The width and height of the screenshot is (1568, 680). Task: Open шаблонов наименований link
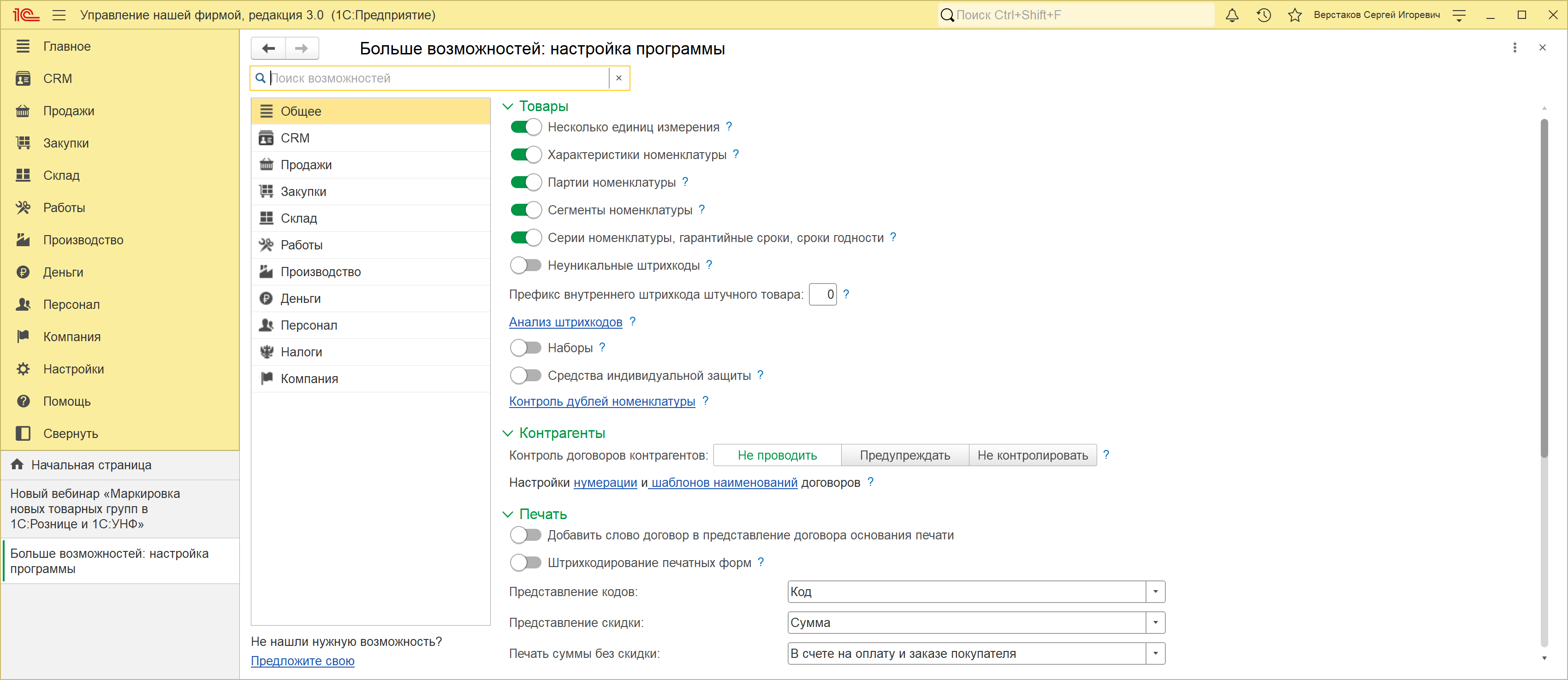725,483
